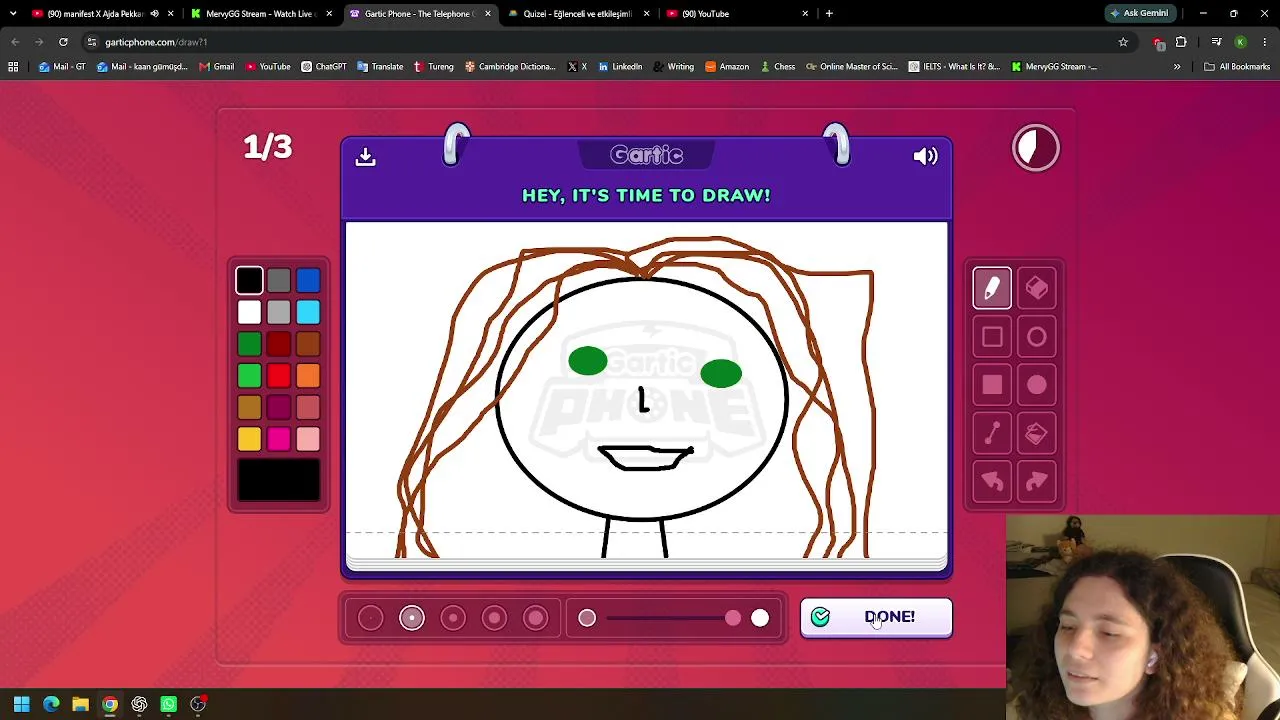
Task: Open the Chess bookmark
Action: coord(777,67)
